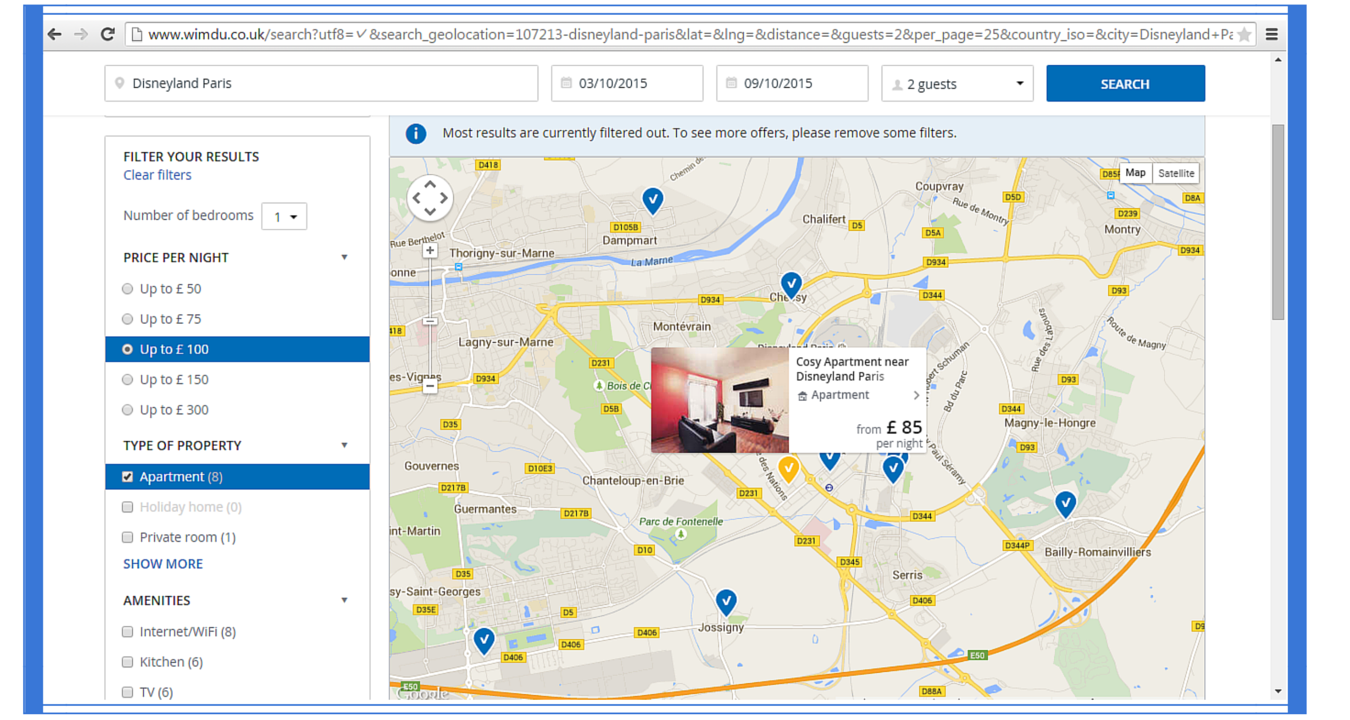Select the blue map marker nearest the orange one
1350x720 pixels.
tap(829, 458)
